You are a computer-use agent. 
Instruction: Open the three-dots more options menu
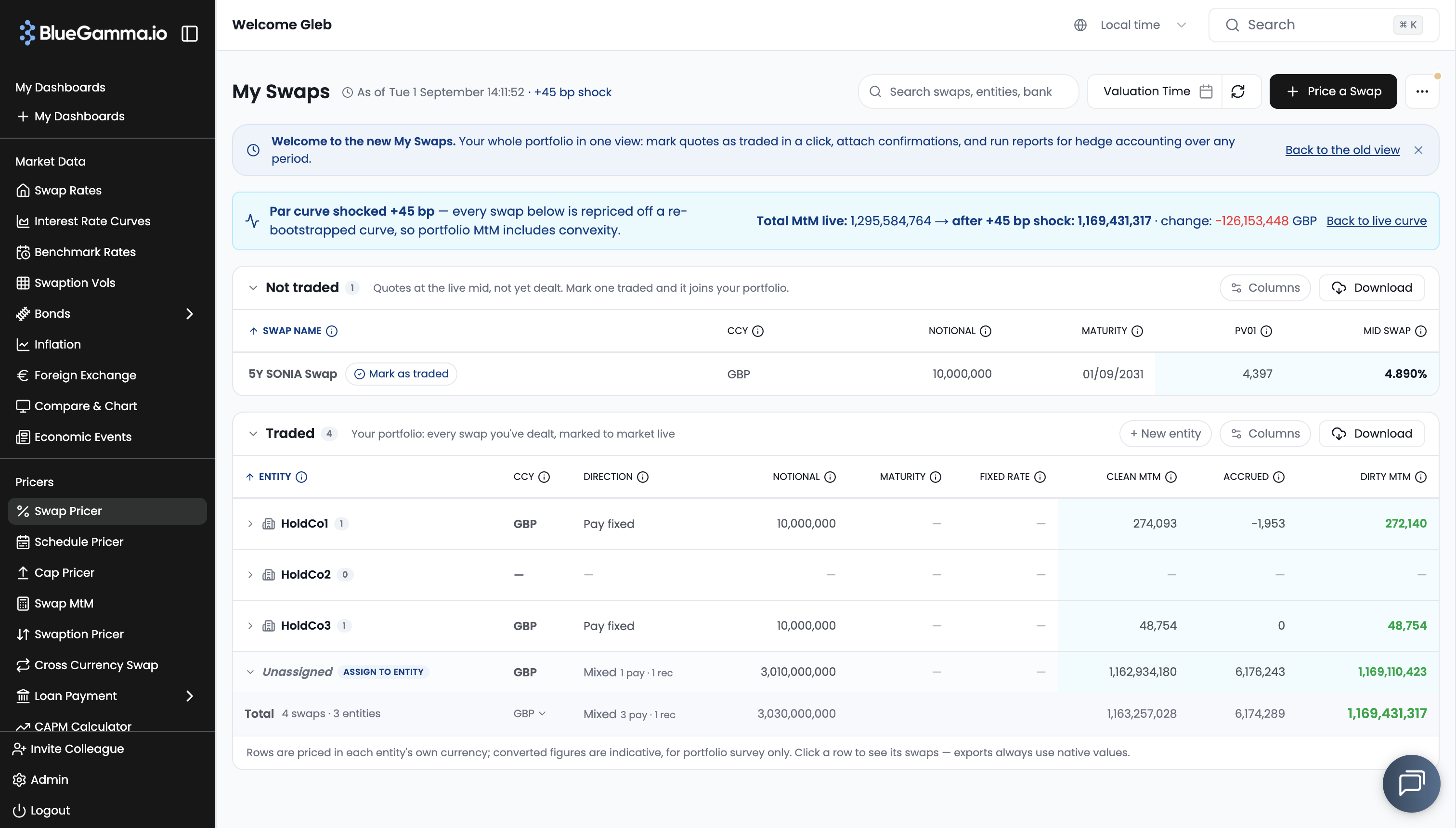click(1422, 91)
